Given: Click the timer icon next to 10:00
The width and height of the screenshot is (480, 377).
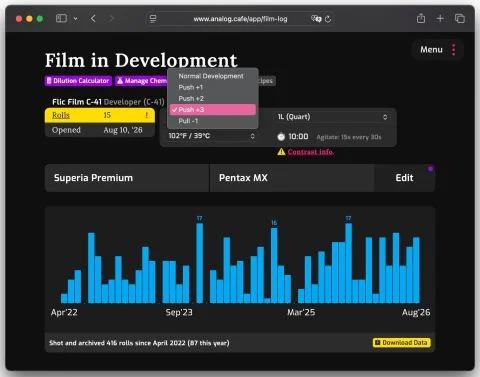Looking at the screenshot, I should point(281,137).
